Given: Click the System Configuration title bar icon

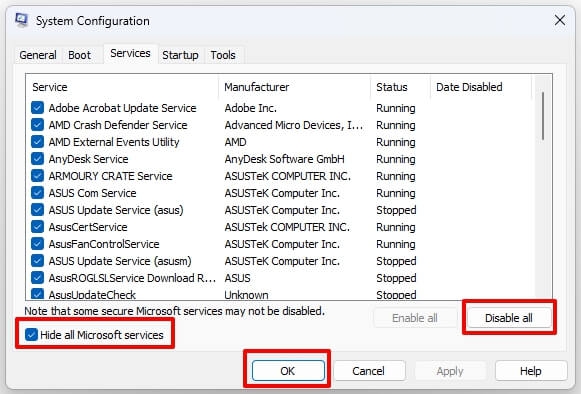Looking at the screenshot, I should (x=21, y=20).
